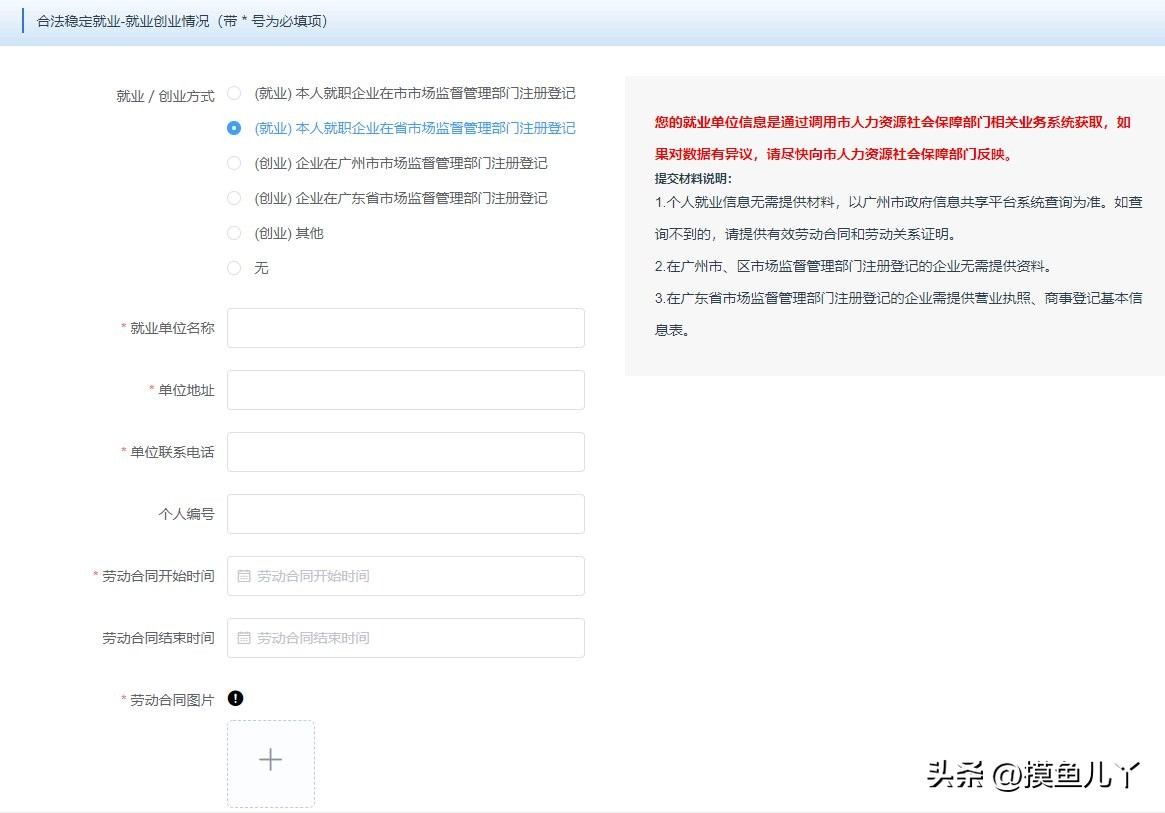This screenshot has width=1165, height=813.
Task: Select (创业) 企业在广州市市场监督管理部门注册登记 option
Action: click(x=233, y=163)
